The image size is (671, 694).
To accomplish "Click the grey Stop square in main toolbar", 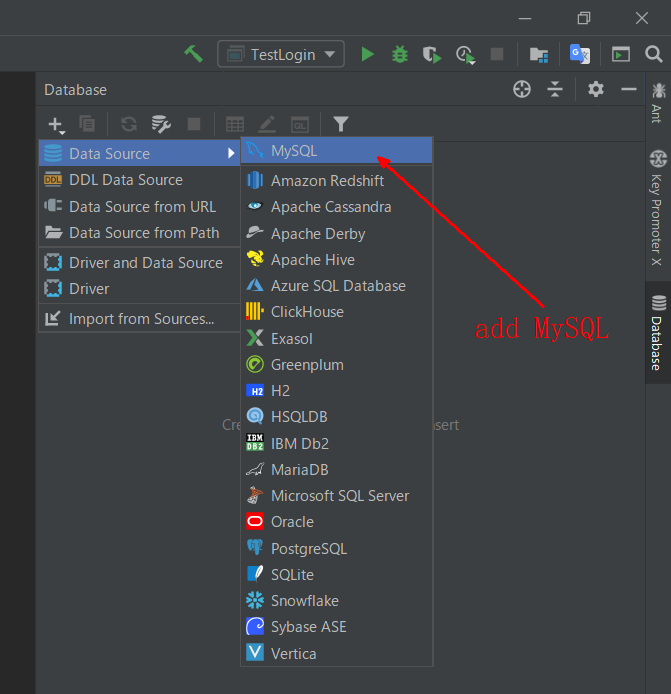I will click(x=497, y=54).
